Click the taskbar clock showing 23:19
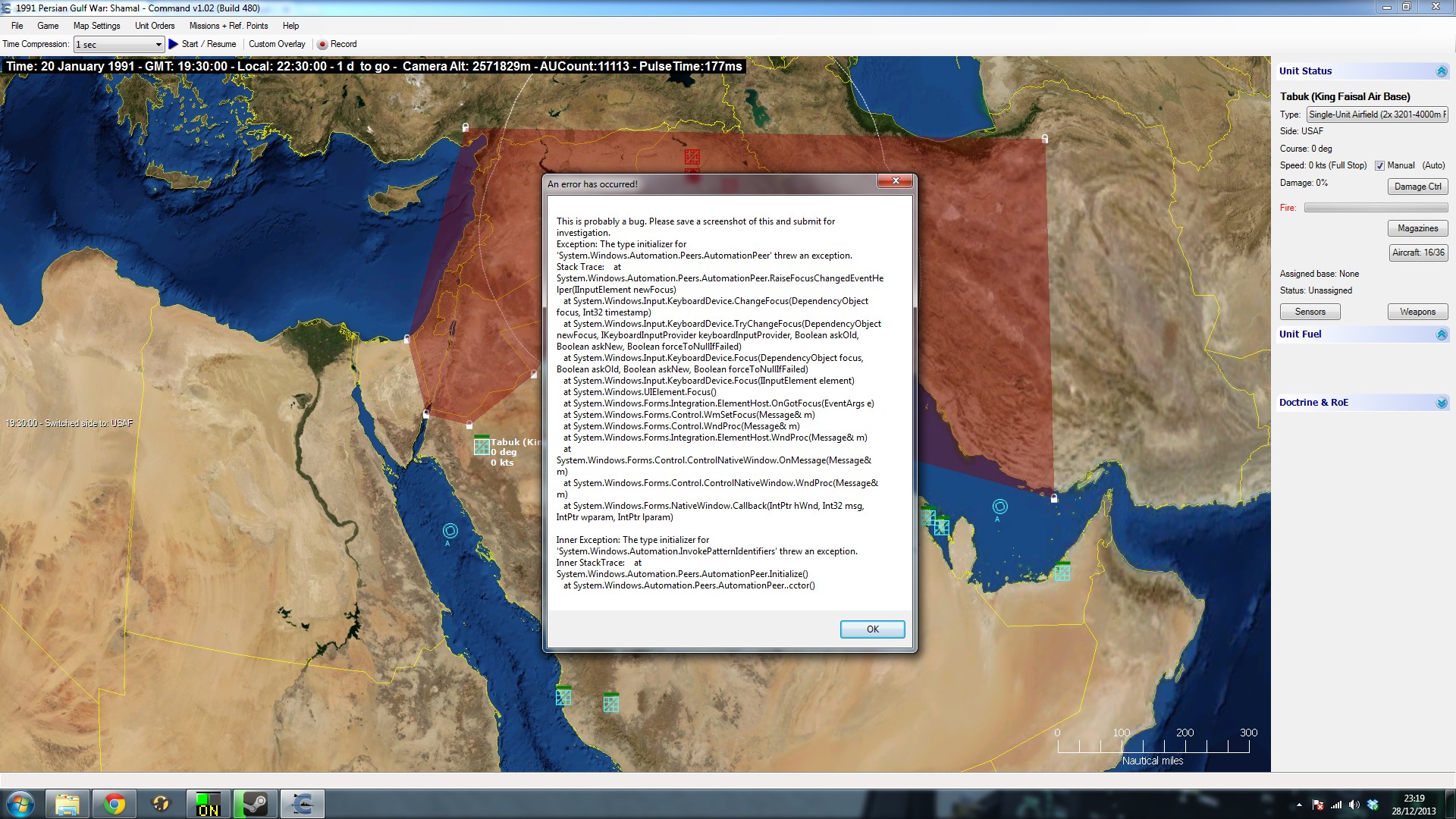 (x=1414, y=805)
